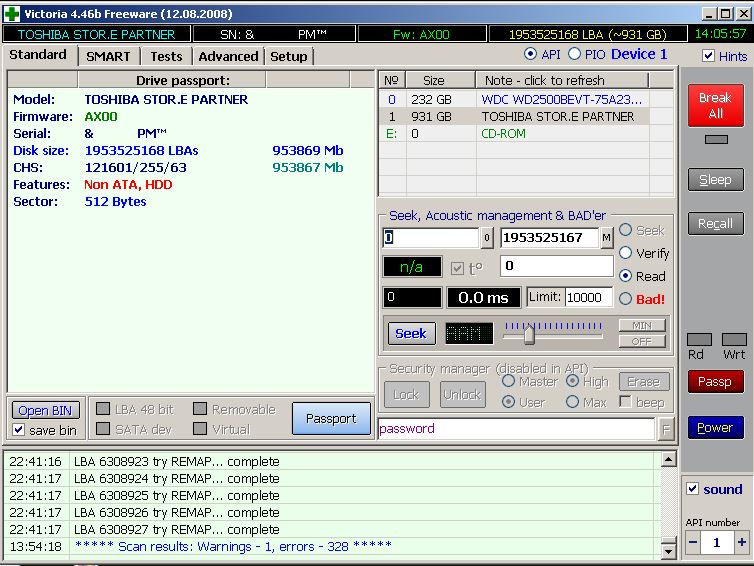Adjust the acoustic management AAM slider

point(529,335)
